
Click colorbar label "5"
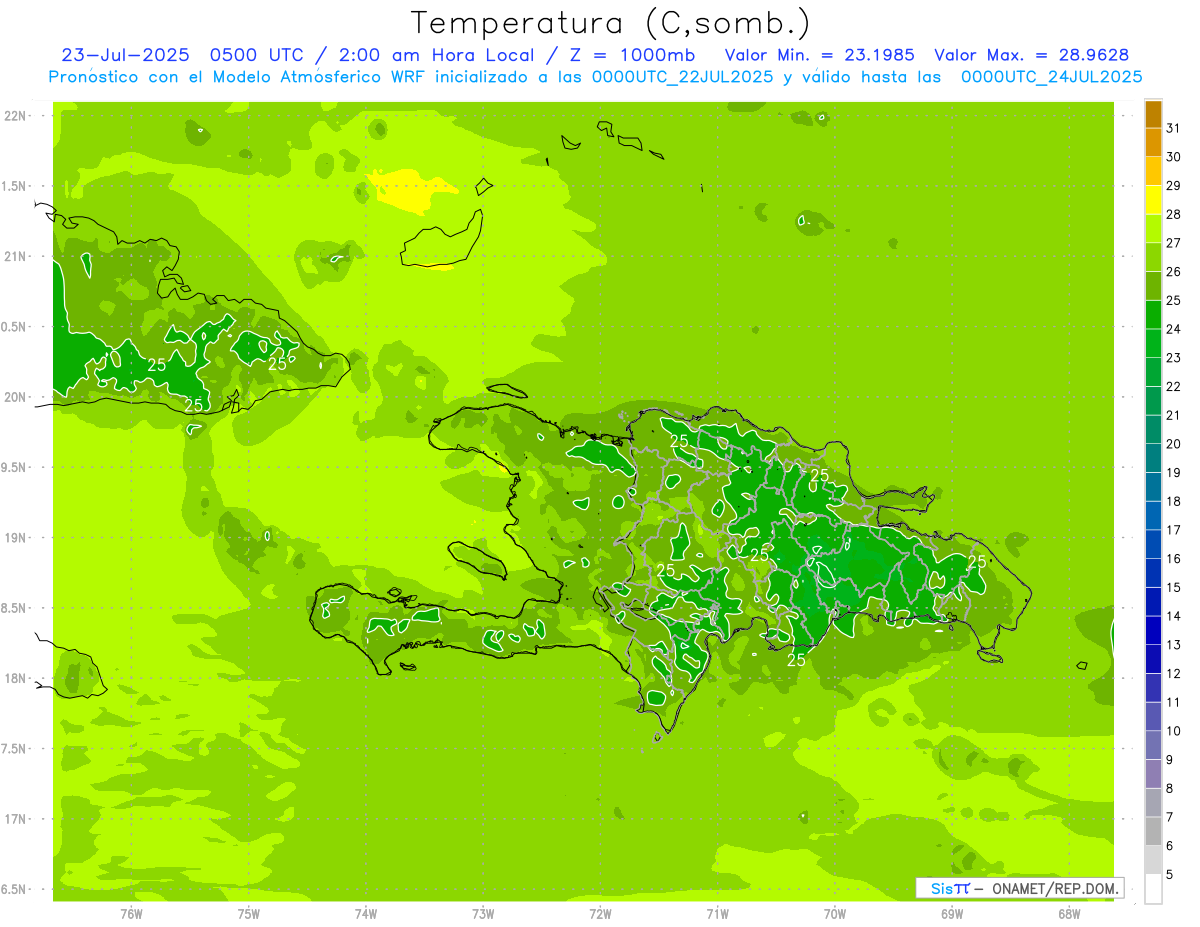[x=1169, y=875]
